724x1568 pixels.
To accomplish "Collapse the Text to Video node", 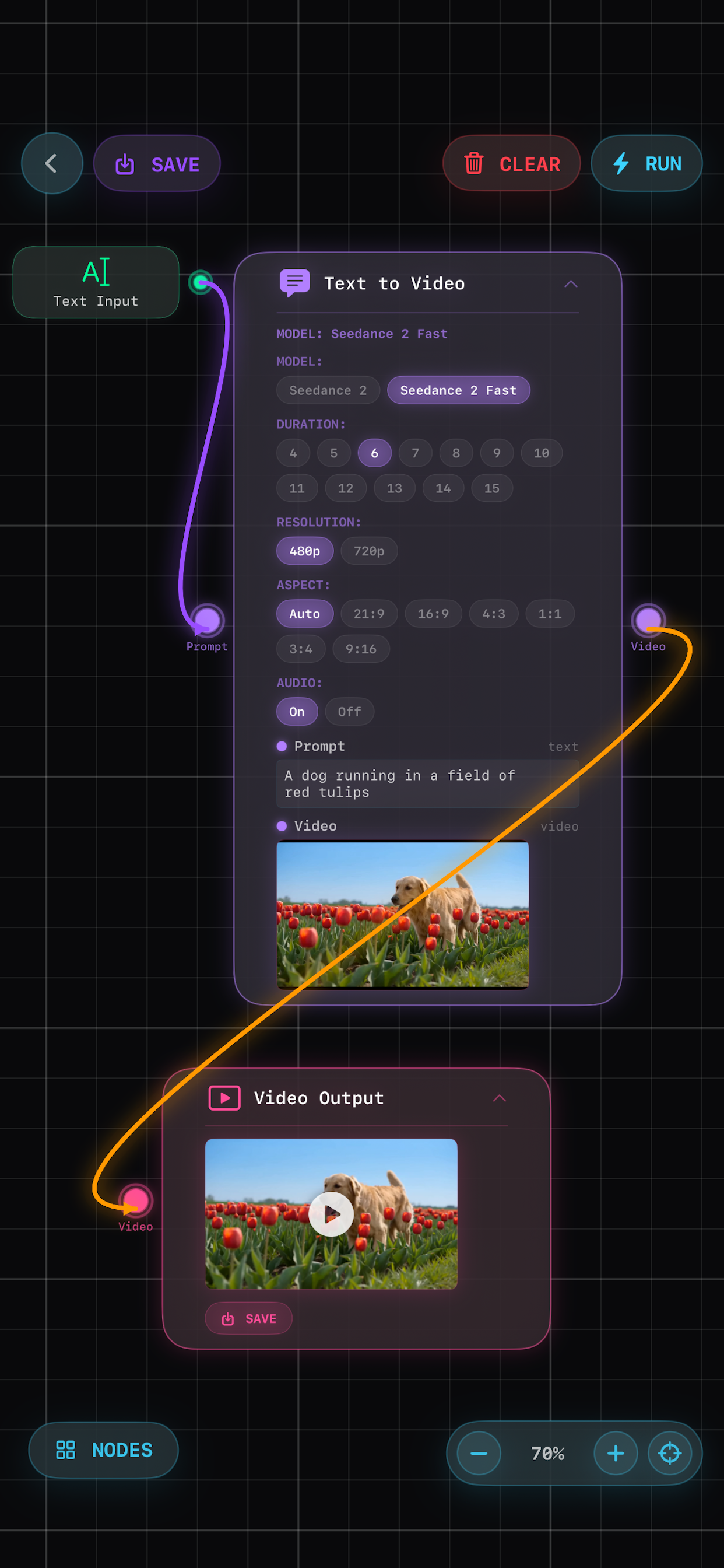I will click(571, 283).
